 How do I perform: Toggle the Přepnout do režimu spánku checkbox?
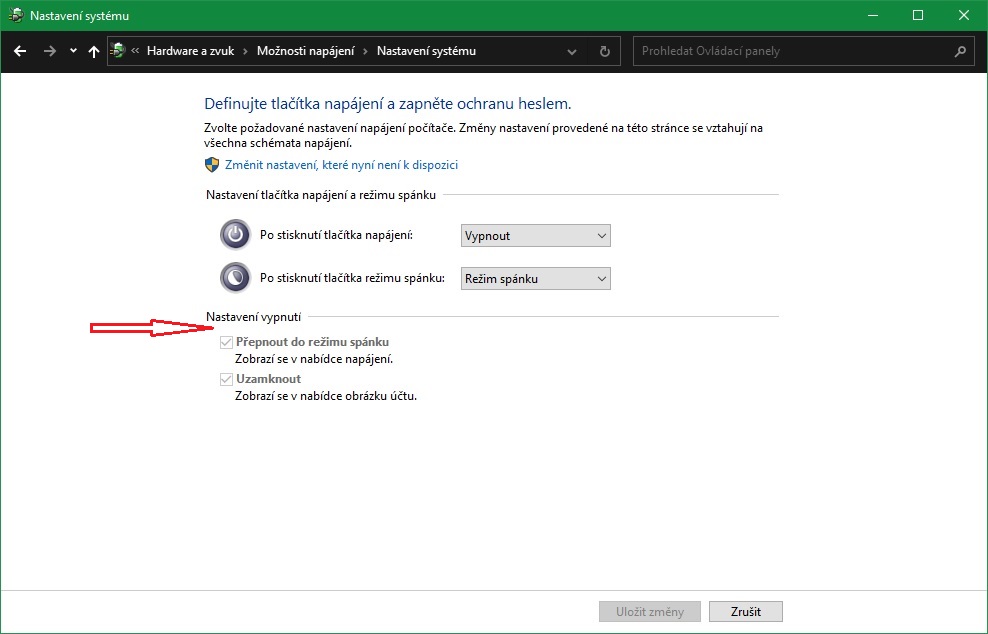point(226,342)
